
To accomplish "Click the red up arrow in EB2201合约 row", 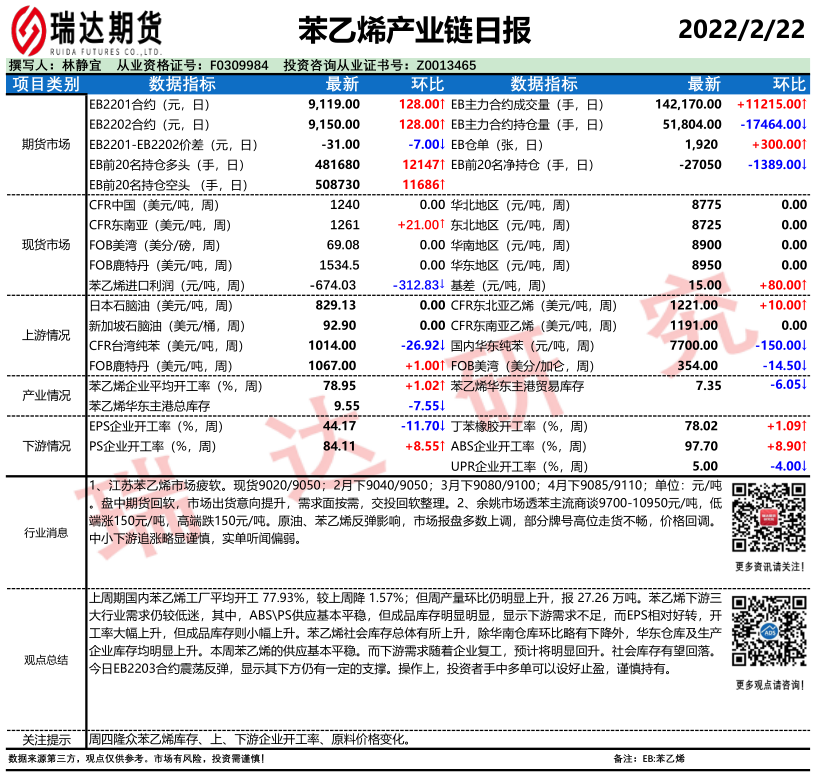I will click(x=442, y=104).
